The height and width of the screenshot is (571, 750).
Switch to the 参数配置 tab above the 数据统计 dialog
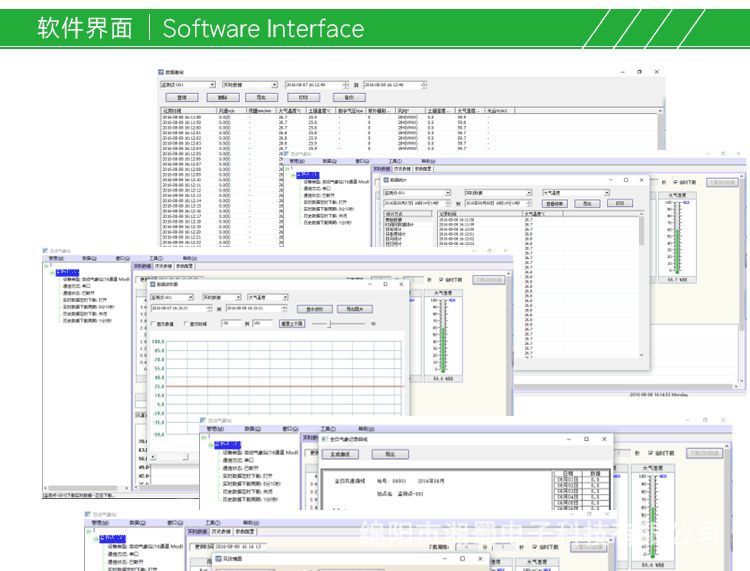tap(423, 169)
